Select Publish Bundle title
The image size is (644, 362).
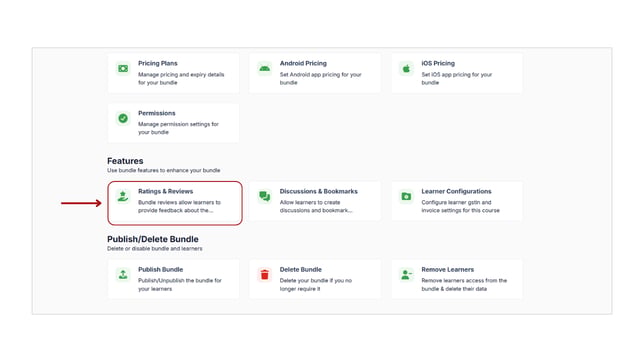[x=161, y=270]
